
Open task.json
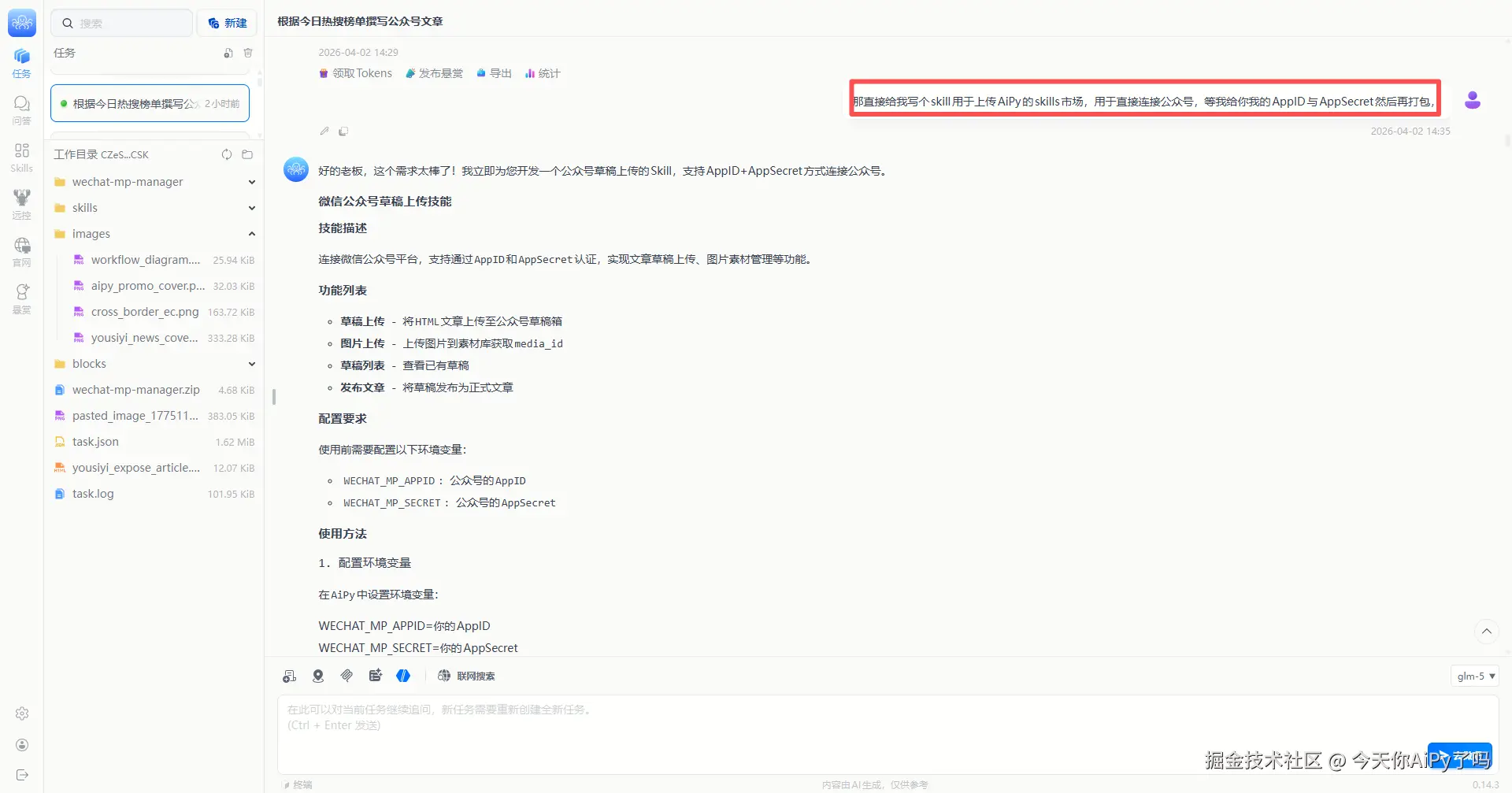click(154, 442)
